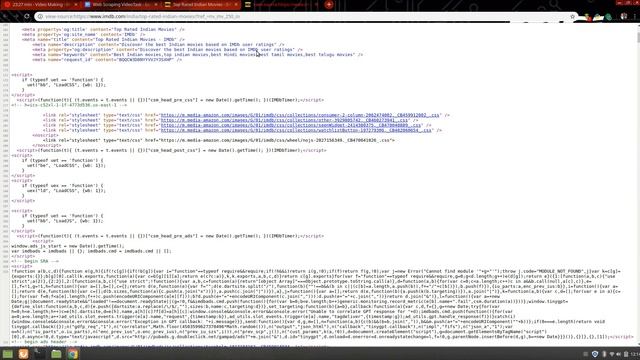Click the green extension icon in toolbar
This screenshot has width=640, height=360.
coord(609,17)
